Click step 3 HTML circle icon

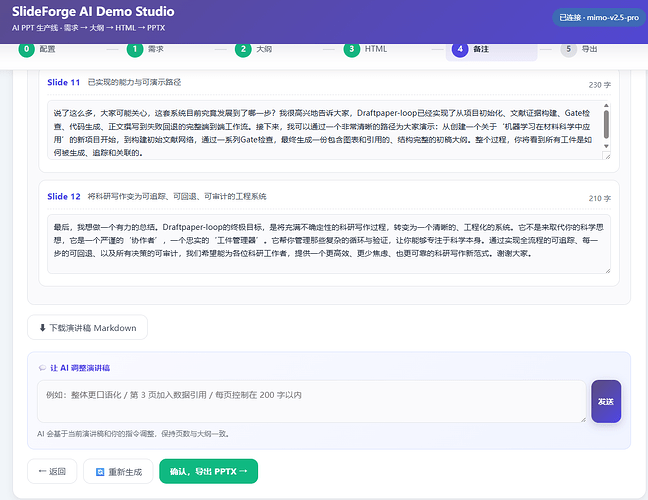(x=352, y=49)
